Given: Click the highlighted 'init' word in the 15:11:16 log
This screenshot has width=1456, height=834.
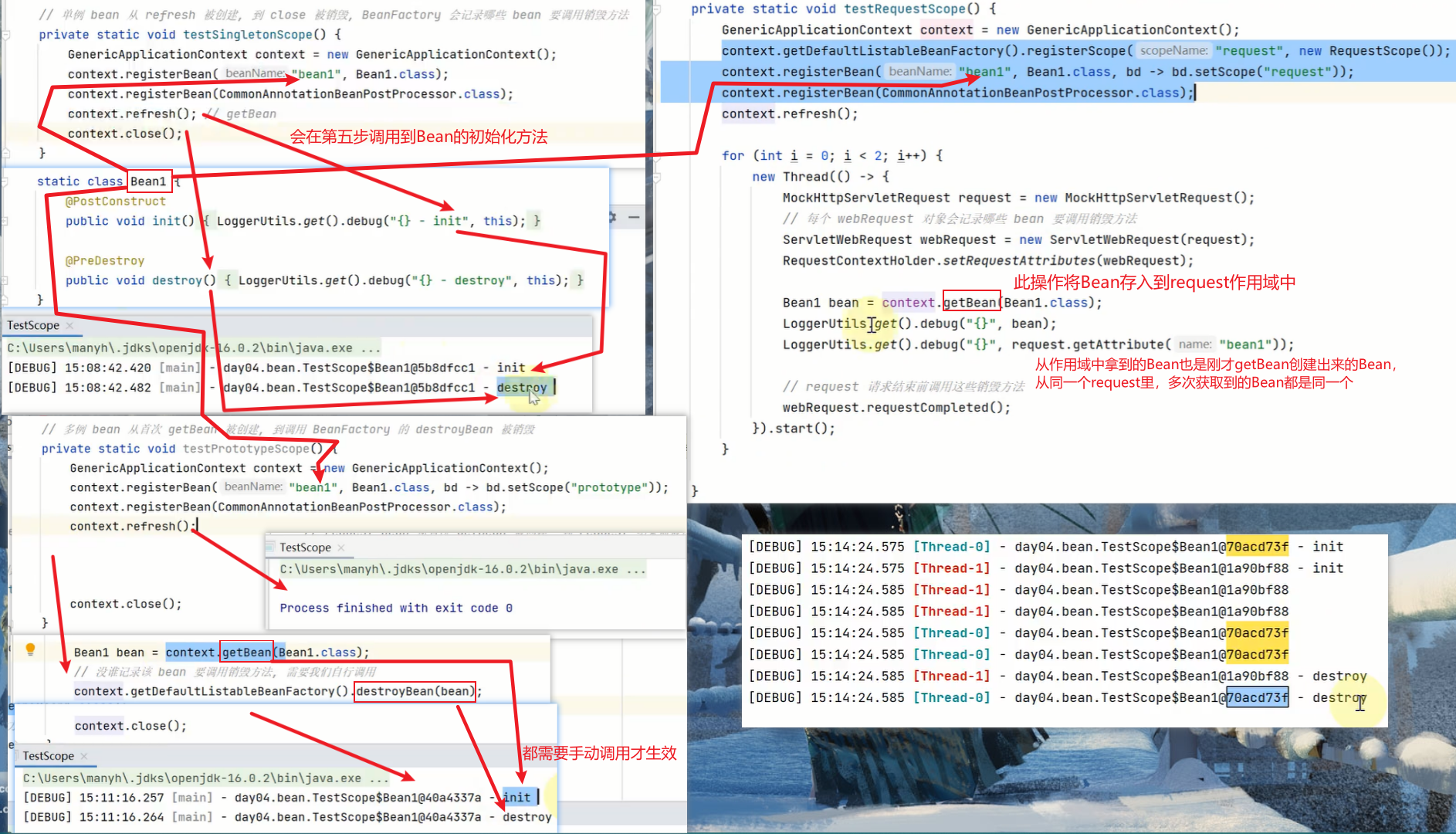Looking at the screenshot, I should (516, 797).
